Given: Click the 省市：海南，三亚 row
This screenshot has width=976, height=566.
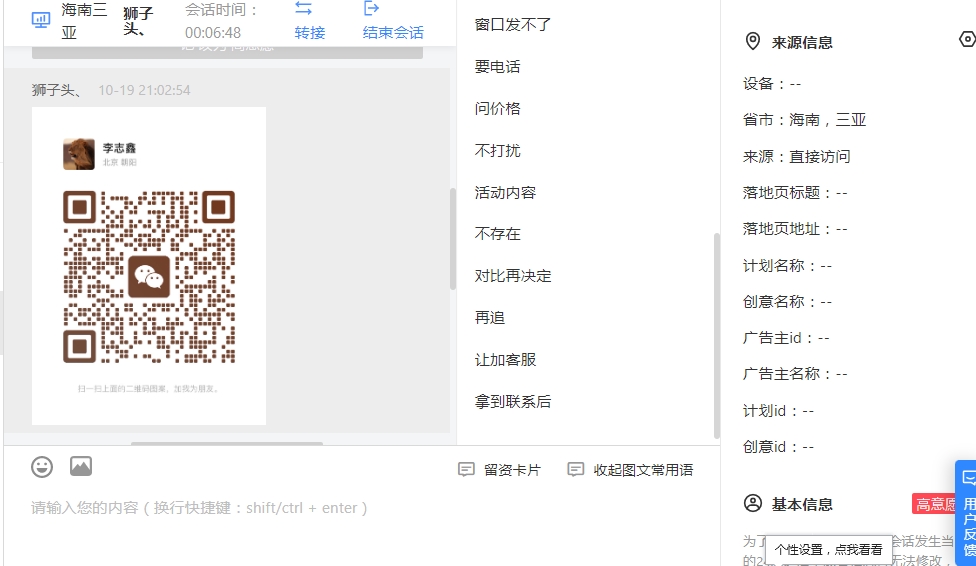Looking at the screenshot, I should point(804,120).
